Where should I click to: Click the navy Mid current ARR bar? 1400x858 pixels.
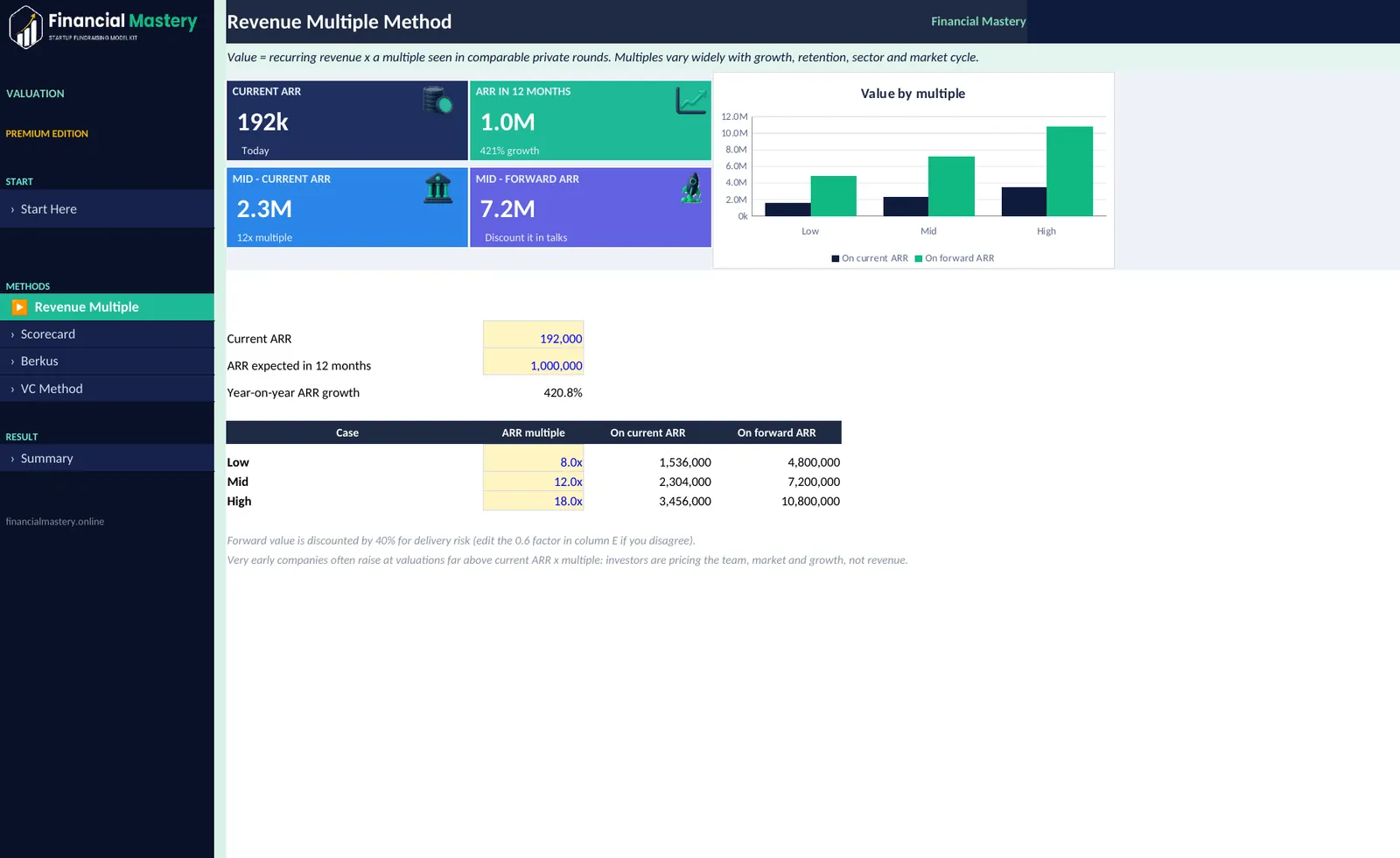coord(906,207)
